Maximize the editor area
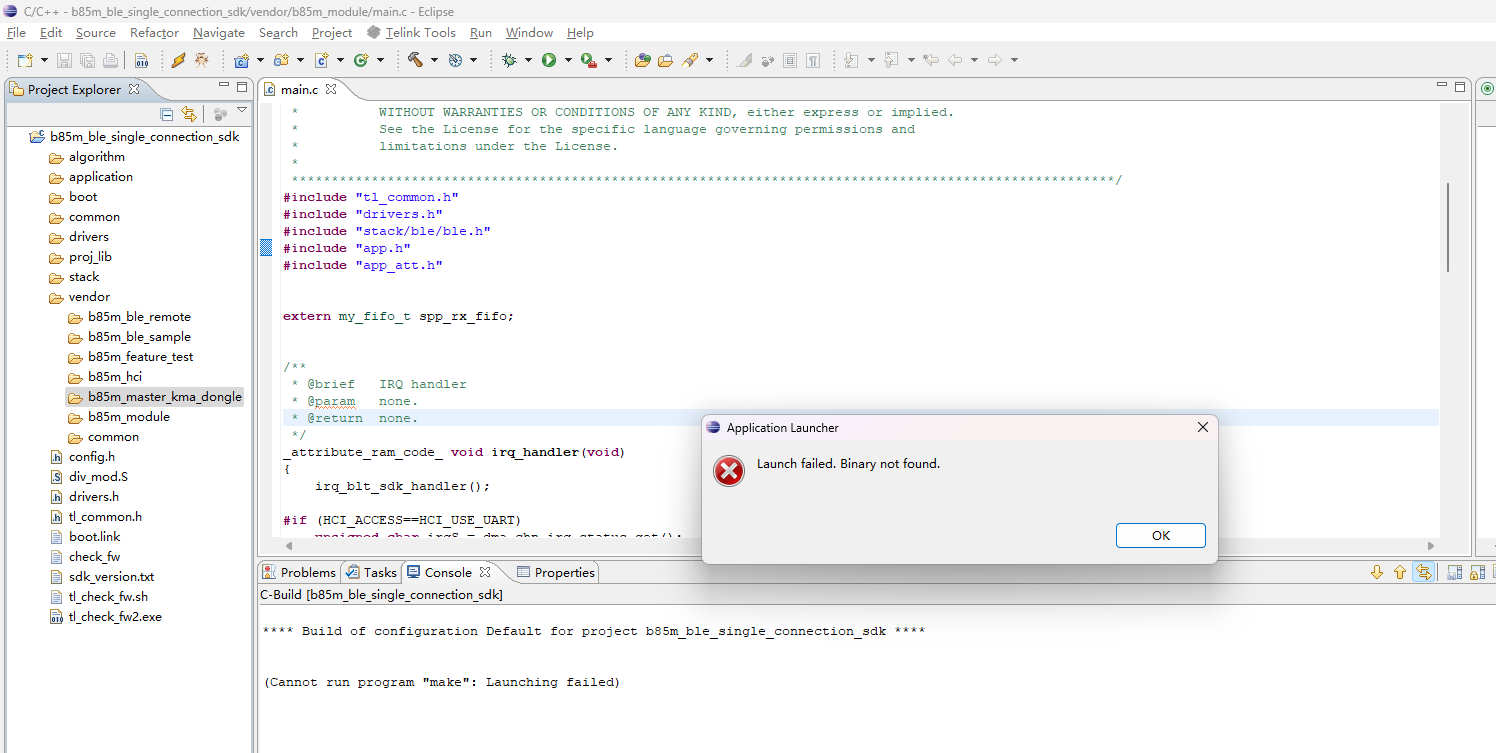 pos(1461,88)
